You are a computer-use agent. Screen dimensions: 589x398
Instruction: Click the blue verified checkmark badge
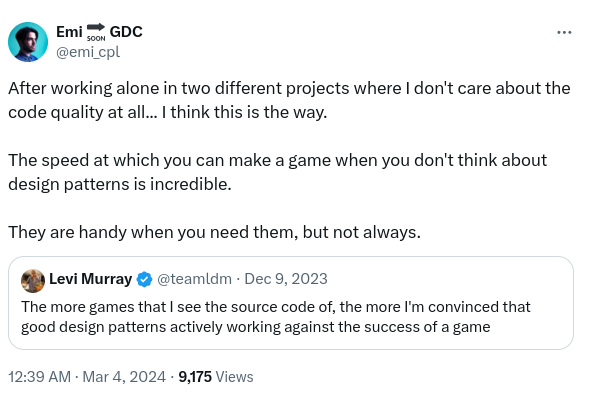click(144, 280)
